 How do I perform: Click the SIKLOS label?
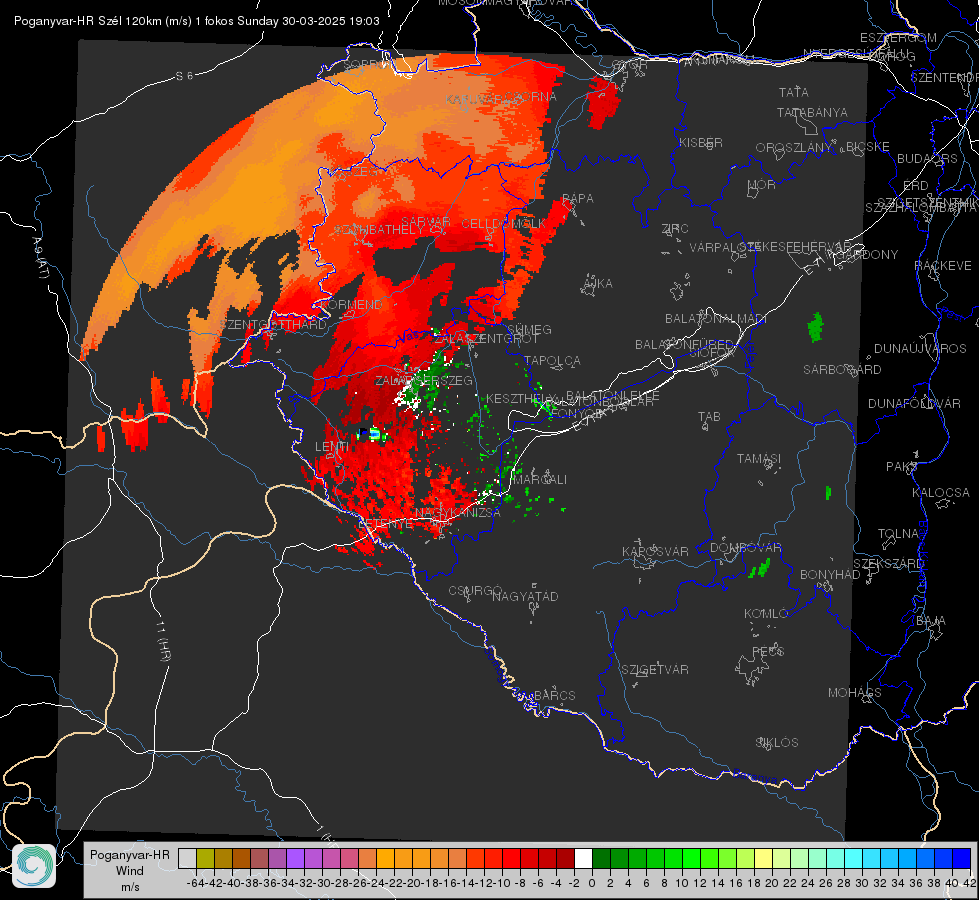click(x=777, y=743)
